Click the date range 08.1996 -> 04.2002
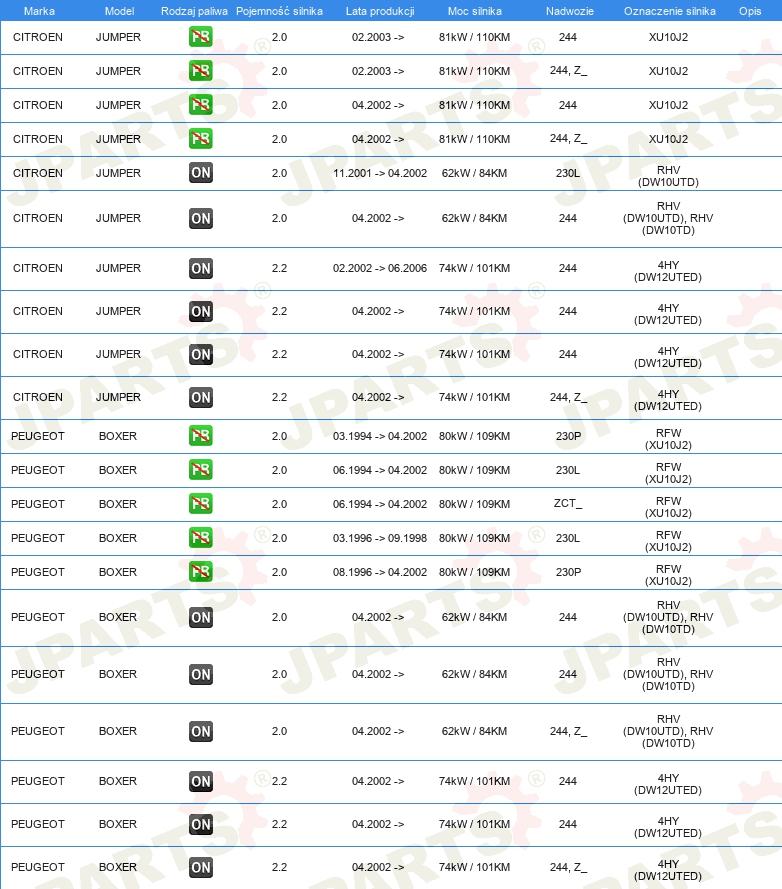782x889 pixels. click(x=380, y=572)
